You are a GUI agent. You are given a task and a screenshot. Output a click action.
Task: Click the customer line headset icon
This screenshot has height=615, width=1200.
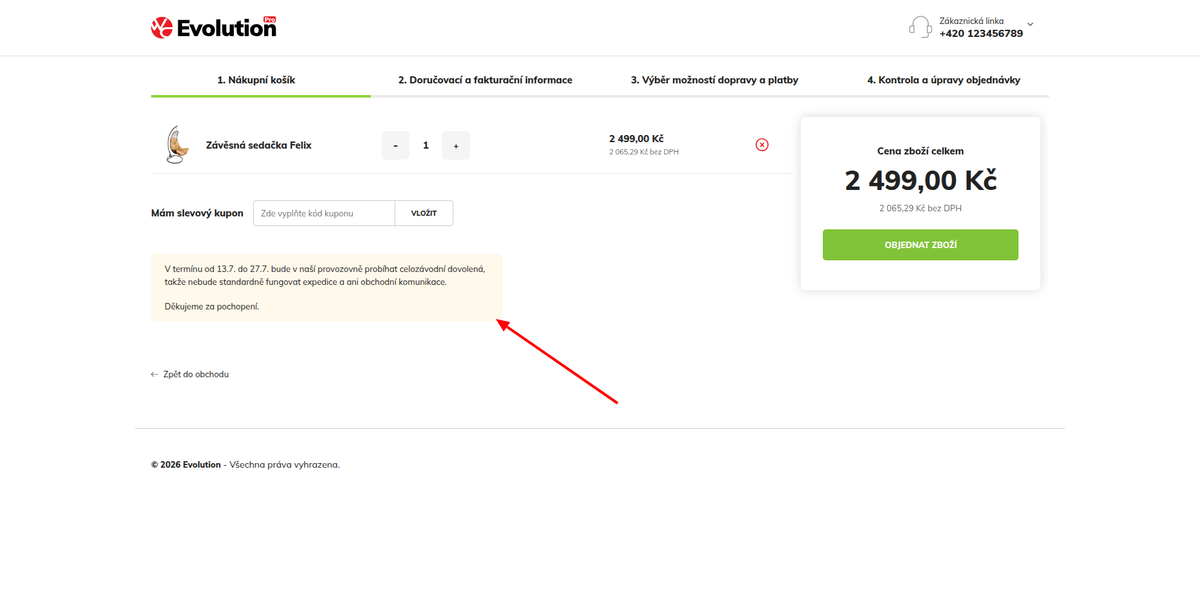pyautogui.click(x=920, y=27)
